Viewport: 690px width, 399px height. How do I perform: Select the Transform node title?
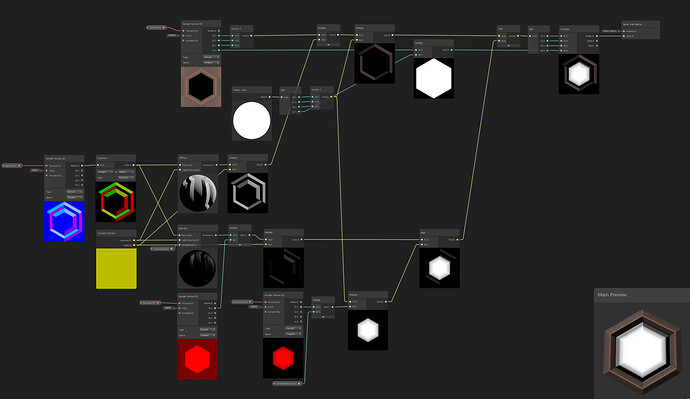tap(102, 157)
